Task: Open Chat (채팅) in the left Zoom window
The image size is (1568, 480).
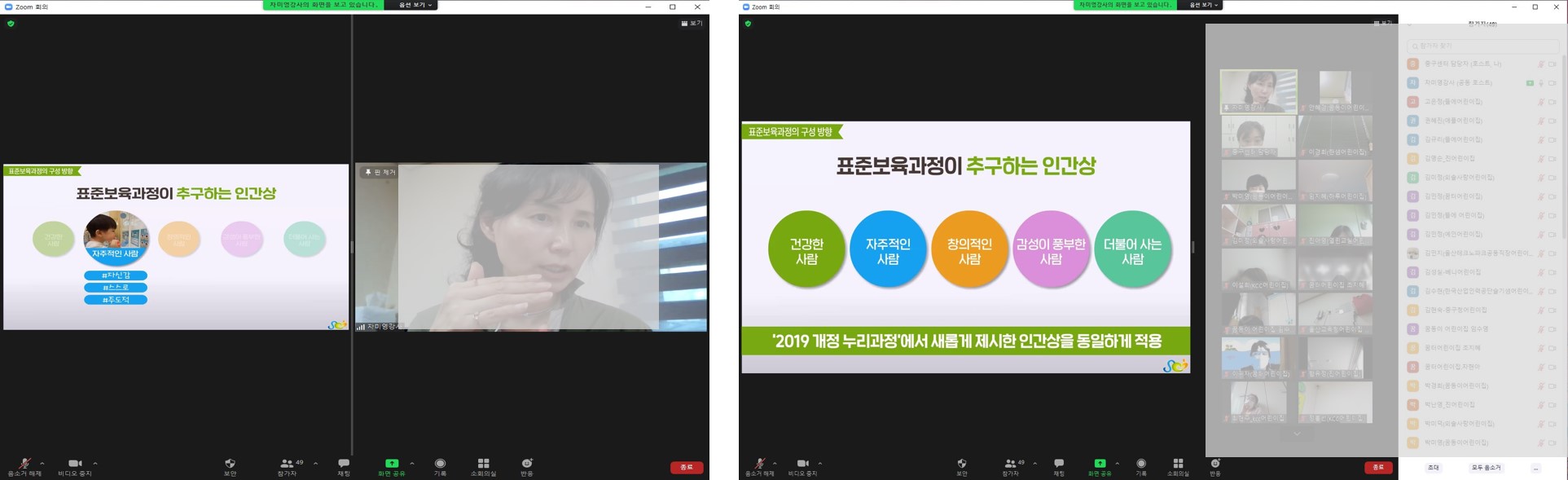Action: pyautogui.click(x=344, y=464)
